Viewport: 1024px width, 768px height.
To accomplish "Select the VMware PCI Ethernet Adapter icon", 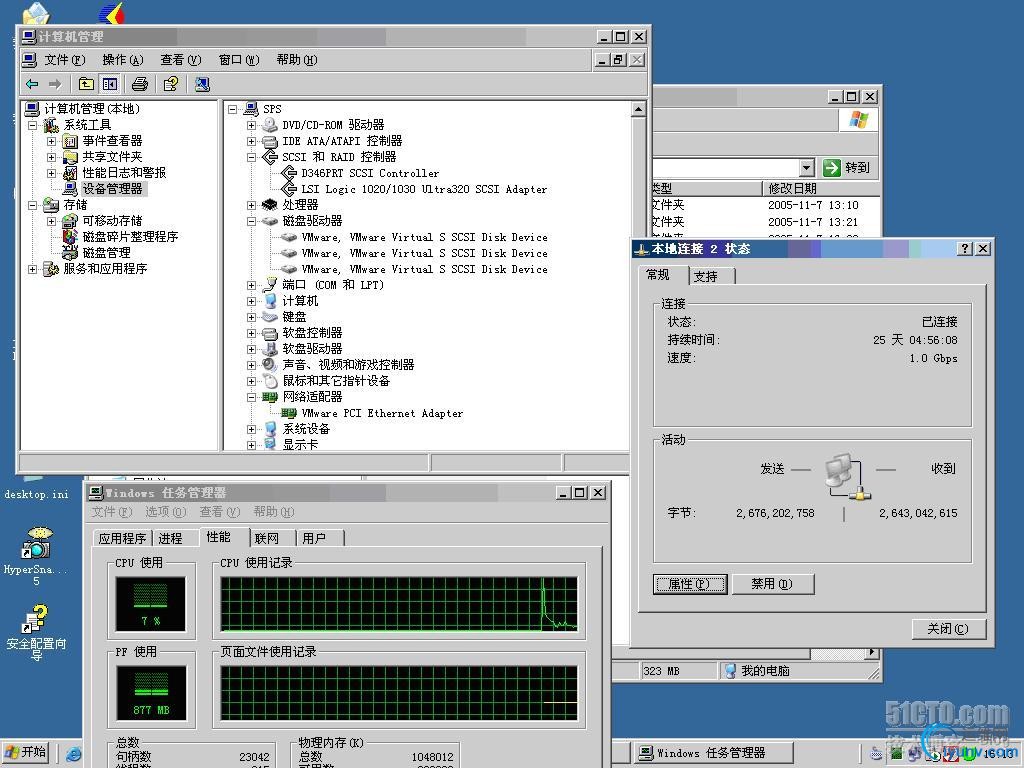I will [289, 413].
